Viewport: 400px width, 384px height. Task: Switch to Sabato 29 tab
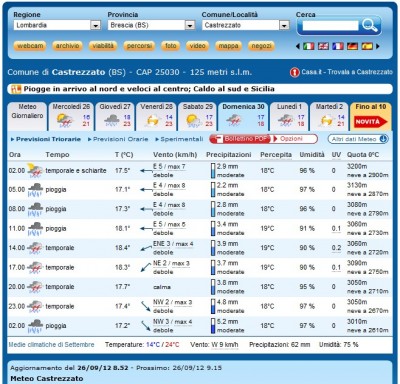(x=197, y=116)
